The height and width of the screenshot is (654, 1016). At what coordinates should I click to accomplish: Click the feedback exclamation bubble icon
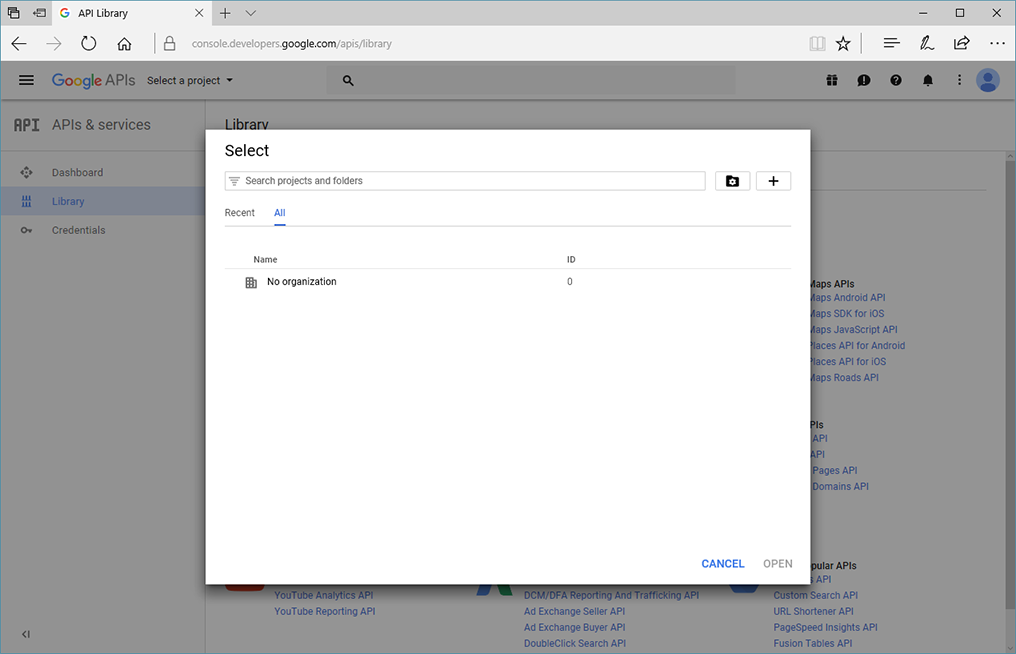point(864,80)
